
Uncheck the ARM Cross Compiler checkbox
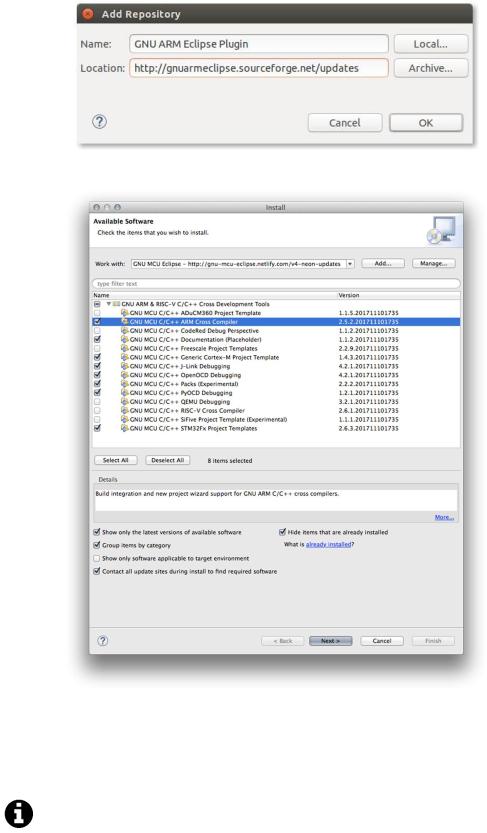coord(97,322)
